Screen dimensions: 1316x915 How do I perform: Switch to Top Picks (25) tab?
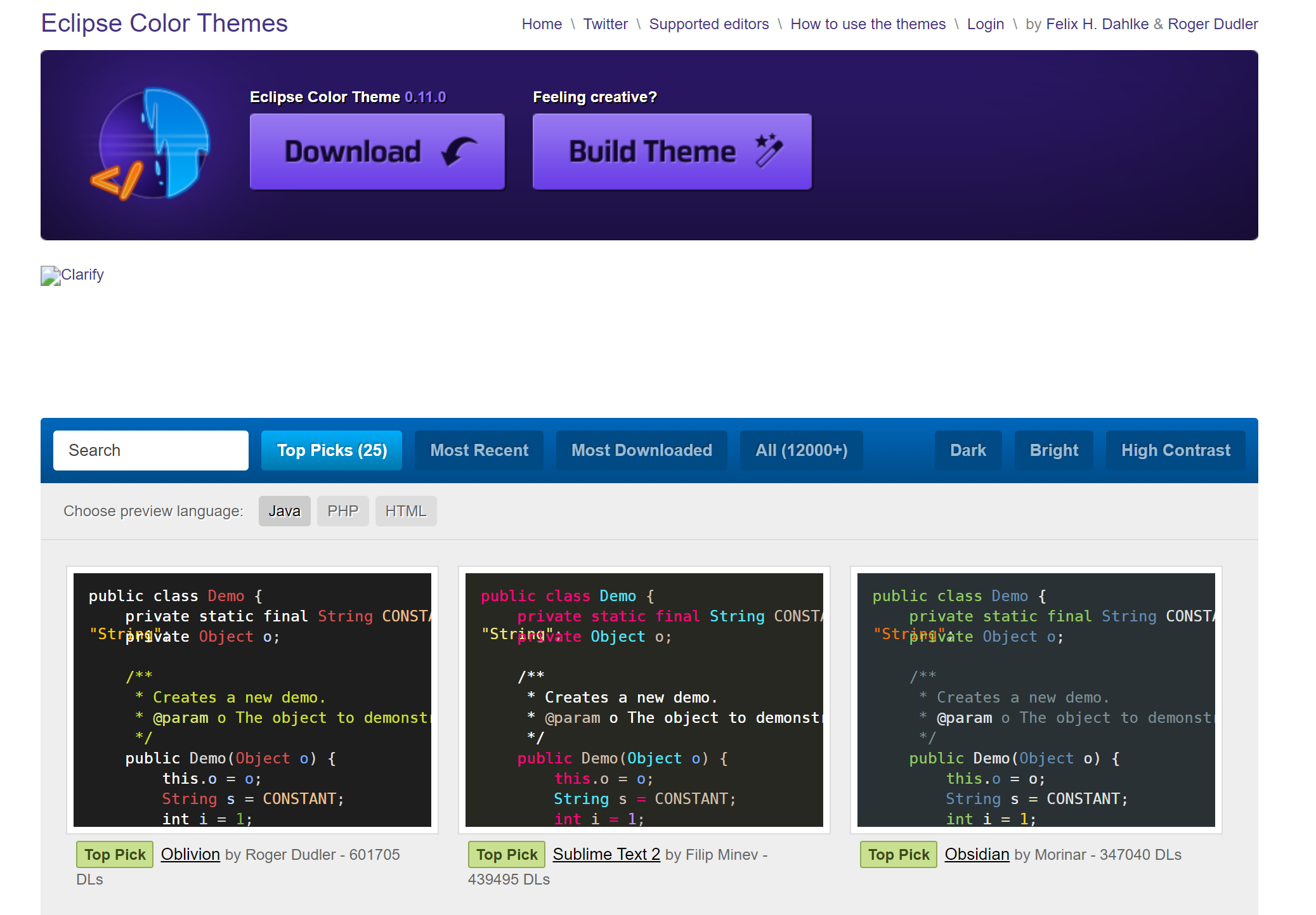(x=331, y=450)
